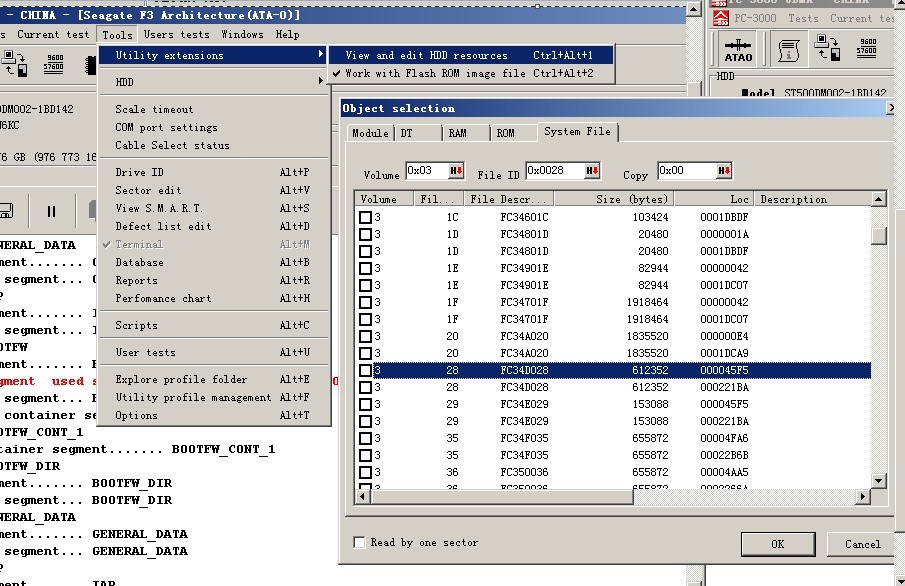Open Drive ID from the Tools menu
The width and height of the screenshot is (905, 586).
(214, 172)
